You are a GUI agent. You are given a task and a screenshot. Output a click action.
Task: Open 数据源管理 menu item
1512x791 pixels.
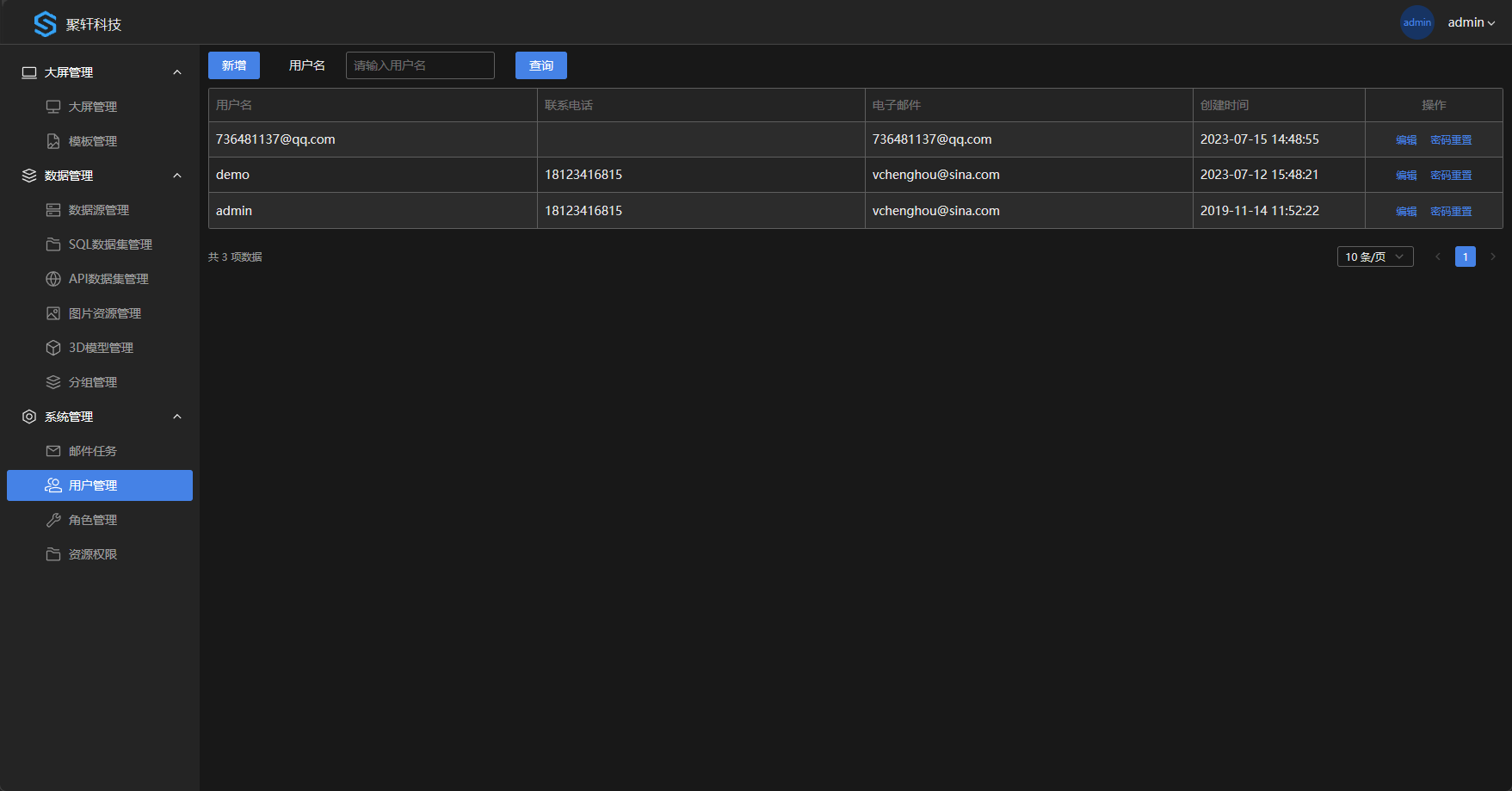coord(100,210)
